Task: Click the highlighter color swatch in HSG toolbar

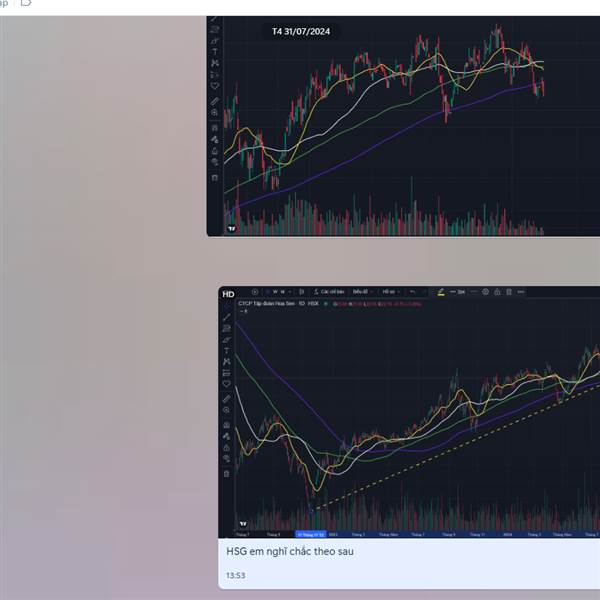Action: click(x=441, y=292)
